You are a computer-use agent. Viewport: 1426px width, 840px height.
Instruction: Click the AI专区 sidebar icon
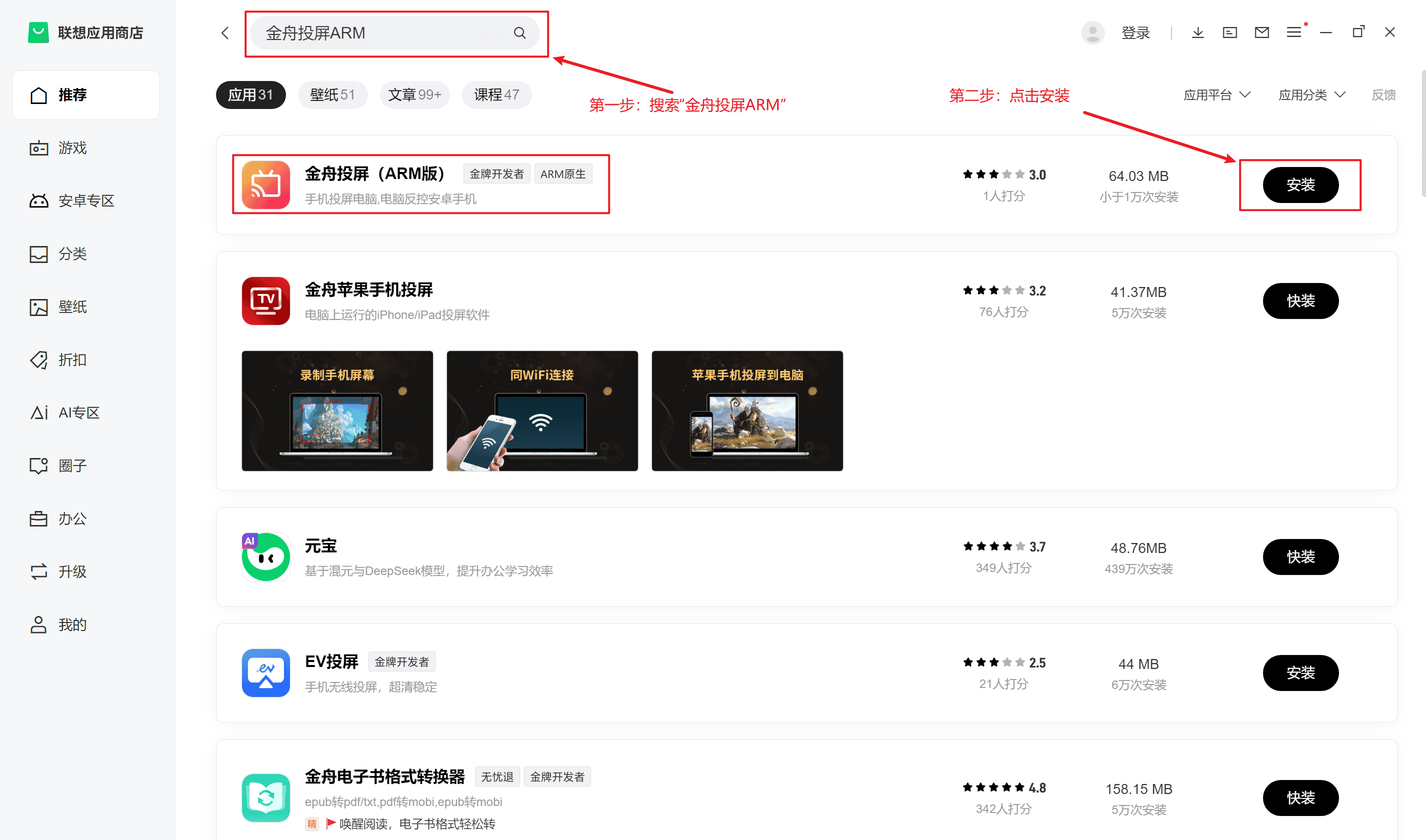[x=38, y=412]
